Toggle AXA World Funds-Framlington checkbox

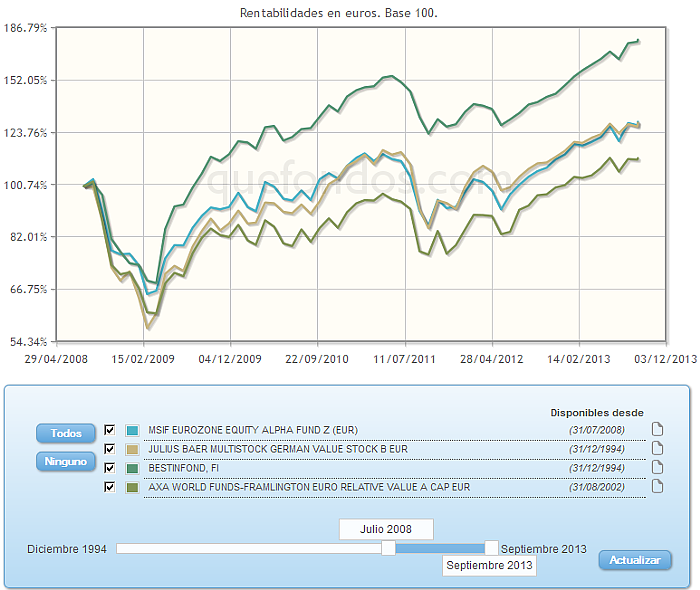coord(109,486)
